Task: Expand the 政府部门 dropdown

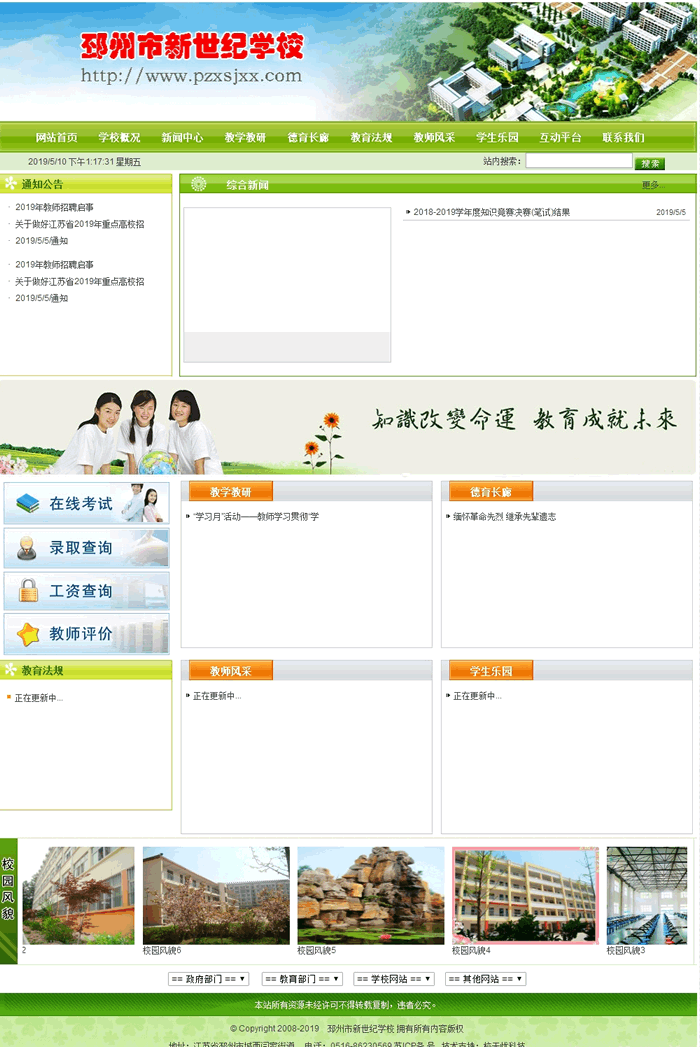Action: (208, 979)
